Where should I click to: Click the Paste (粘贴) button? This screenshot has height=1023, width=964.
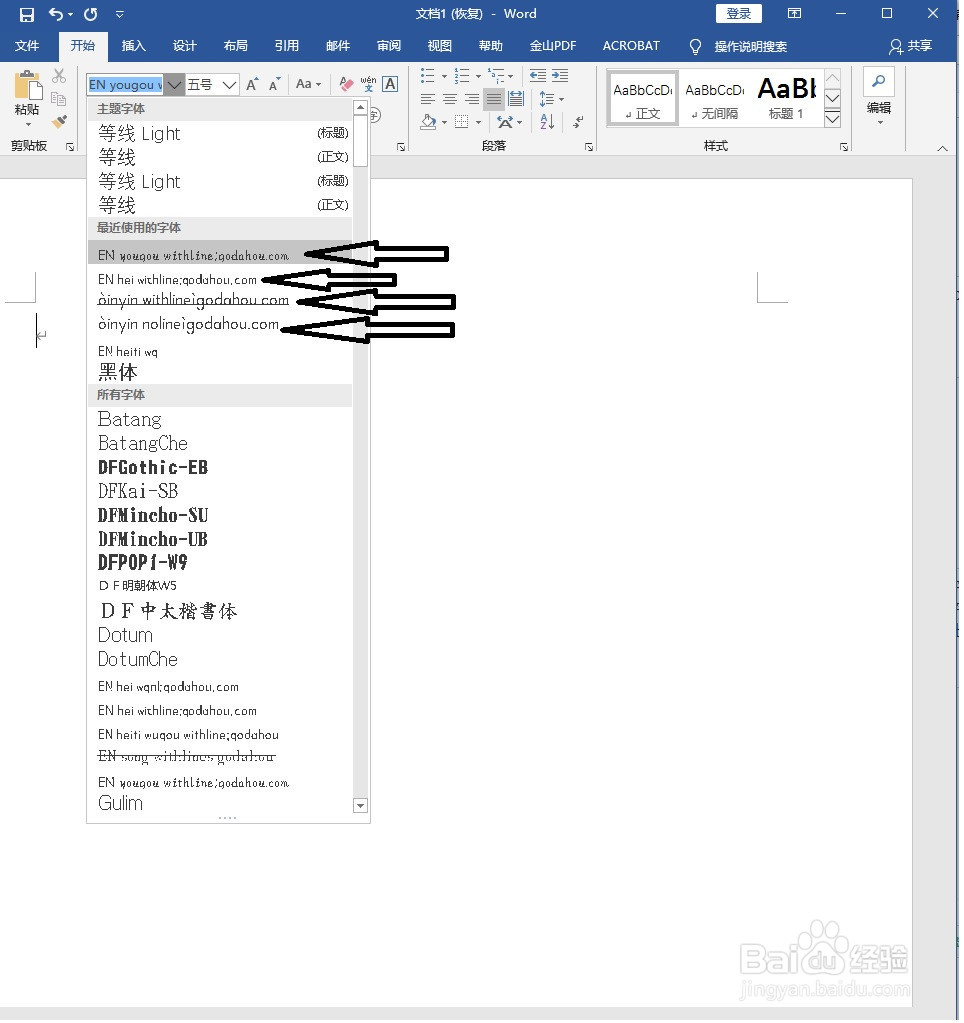(27, 99)
